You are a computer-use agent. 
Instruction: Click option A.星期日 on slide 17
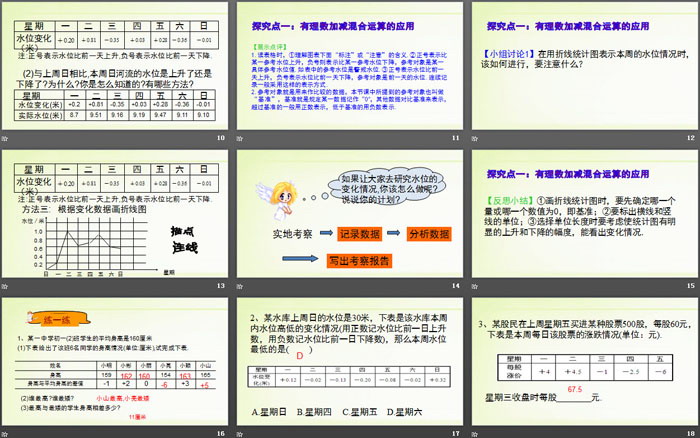pos(269,412)
